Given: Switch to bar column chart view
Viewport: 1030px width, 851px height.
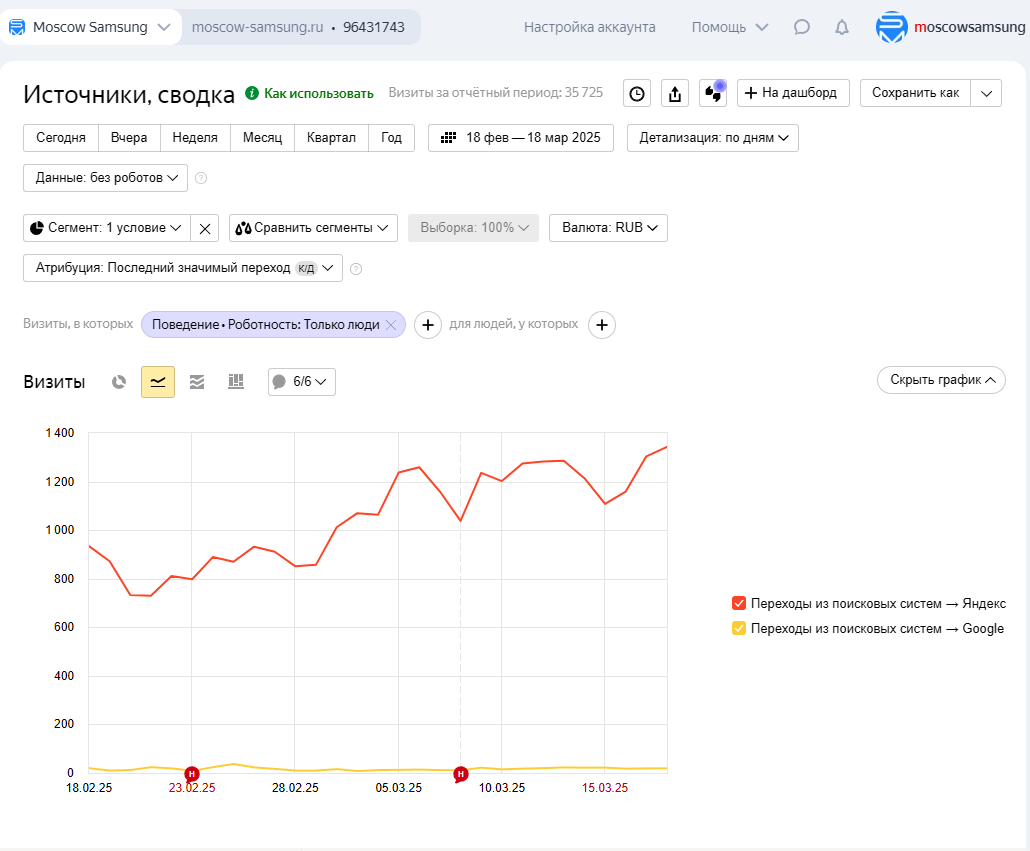Looking at the screenshot, I should point(236,382).
